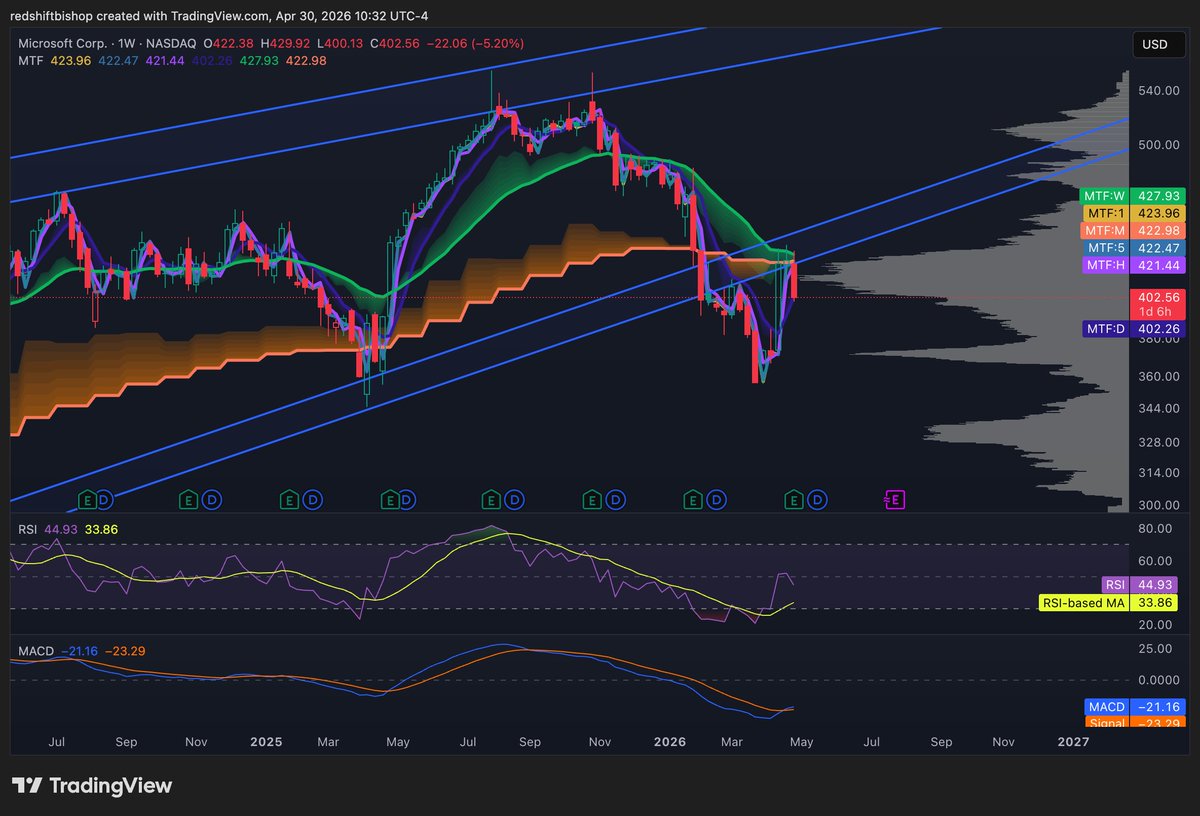1200x816 pixels.
Task: Click the green earnings E marker near August 2024
Action: point(86,498)
